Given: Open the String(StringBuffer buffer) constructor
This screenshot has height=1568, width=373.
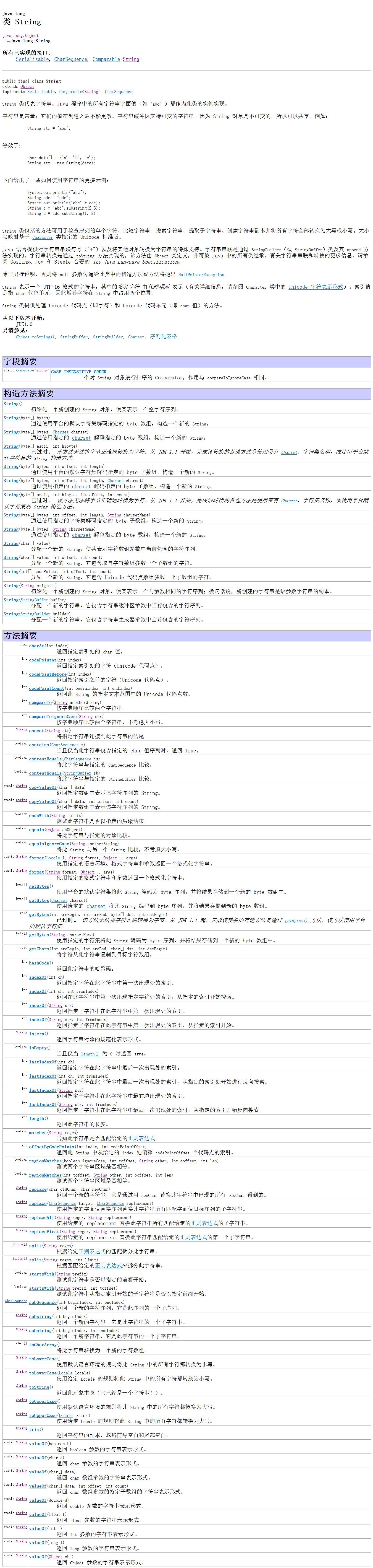Looking at the screenshot, I should point(11,600).
